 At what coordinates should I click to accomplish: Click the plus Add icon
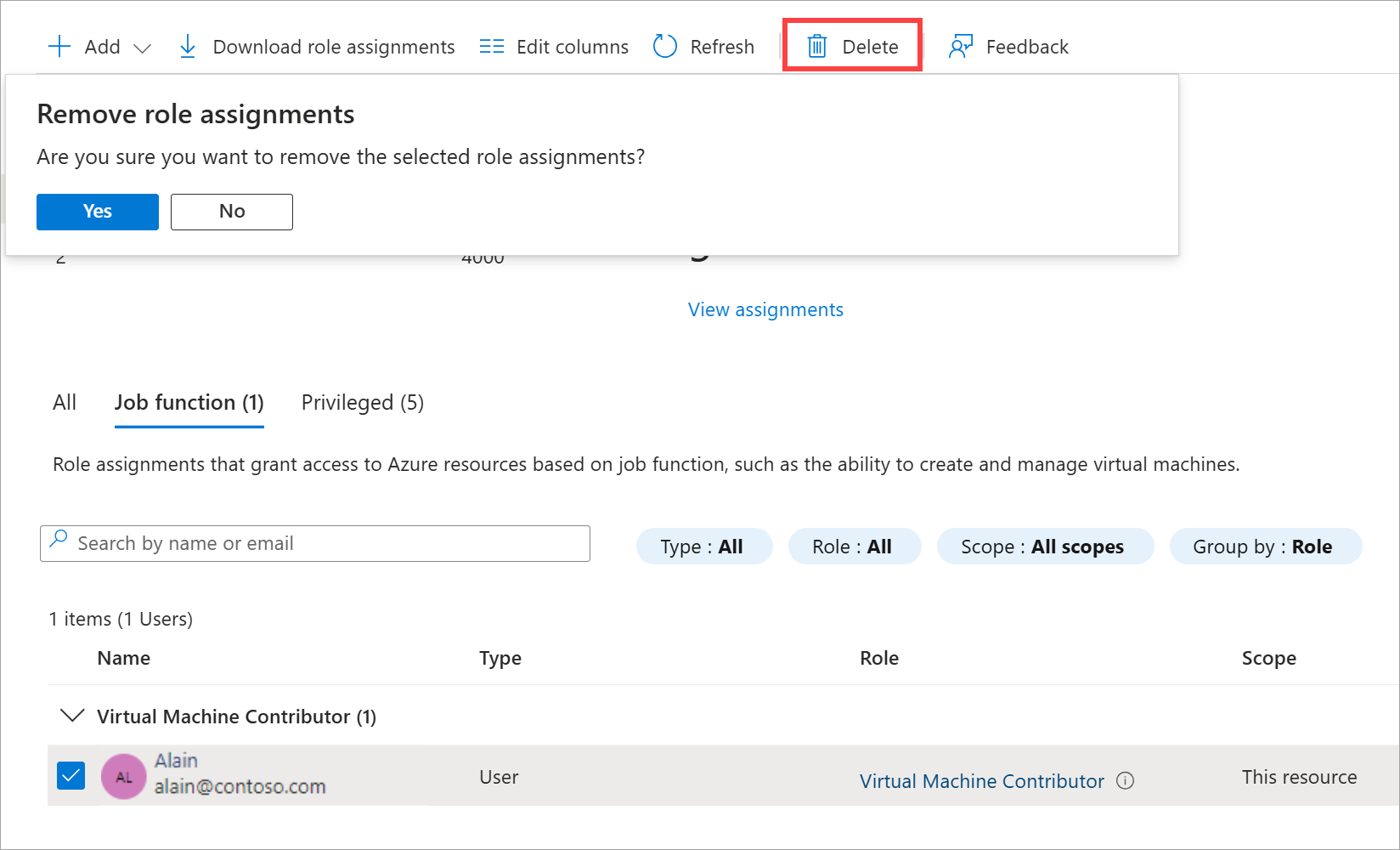click(x=59, y=46)
